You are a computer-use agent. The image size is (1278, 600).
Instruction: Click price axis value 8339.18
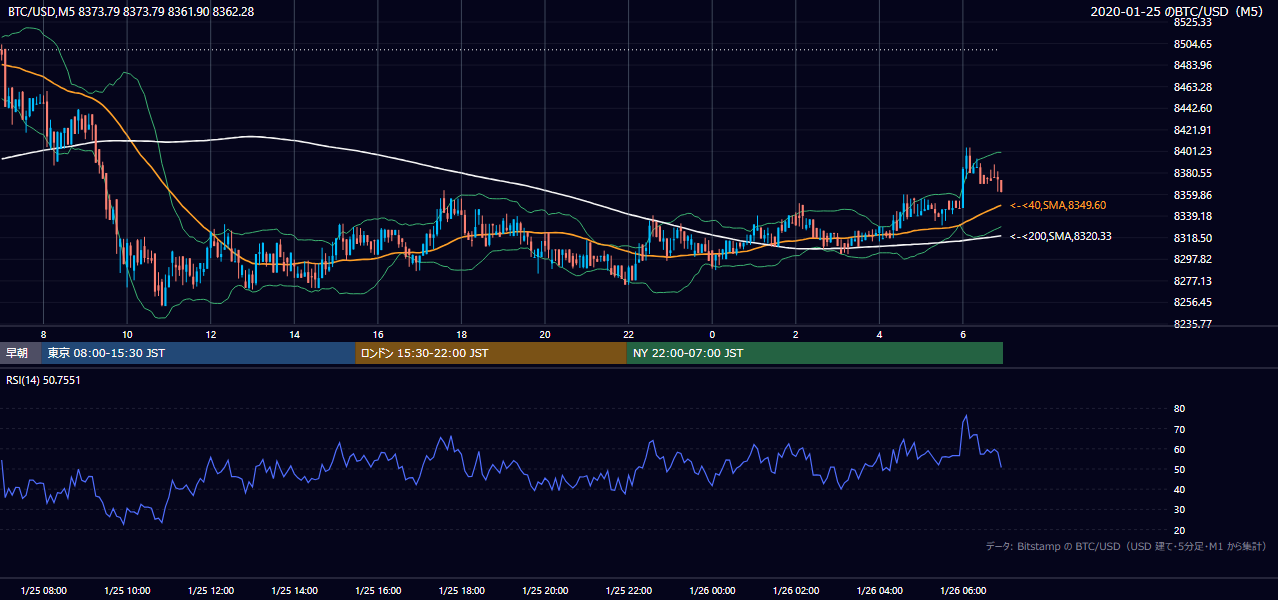[1193, 216]
